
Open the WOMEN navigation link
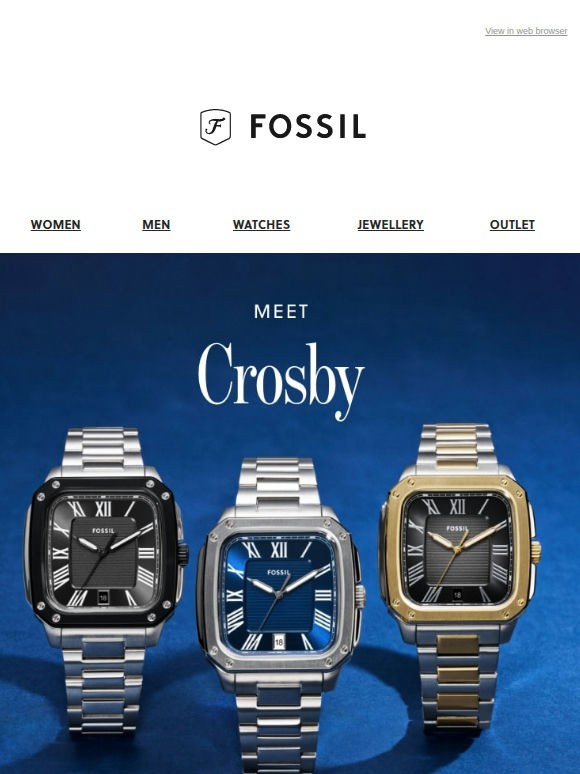(x=55, y=225)
